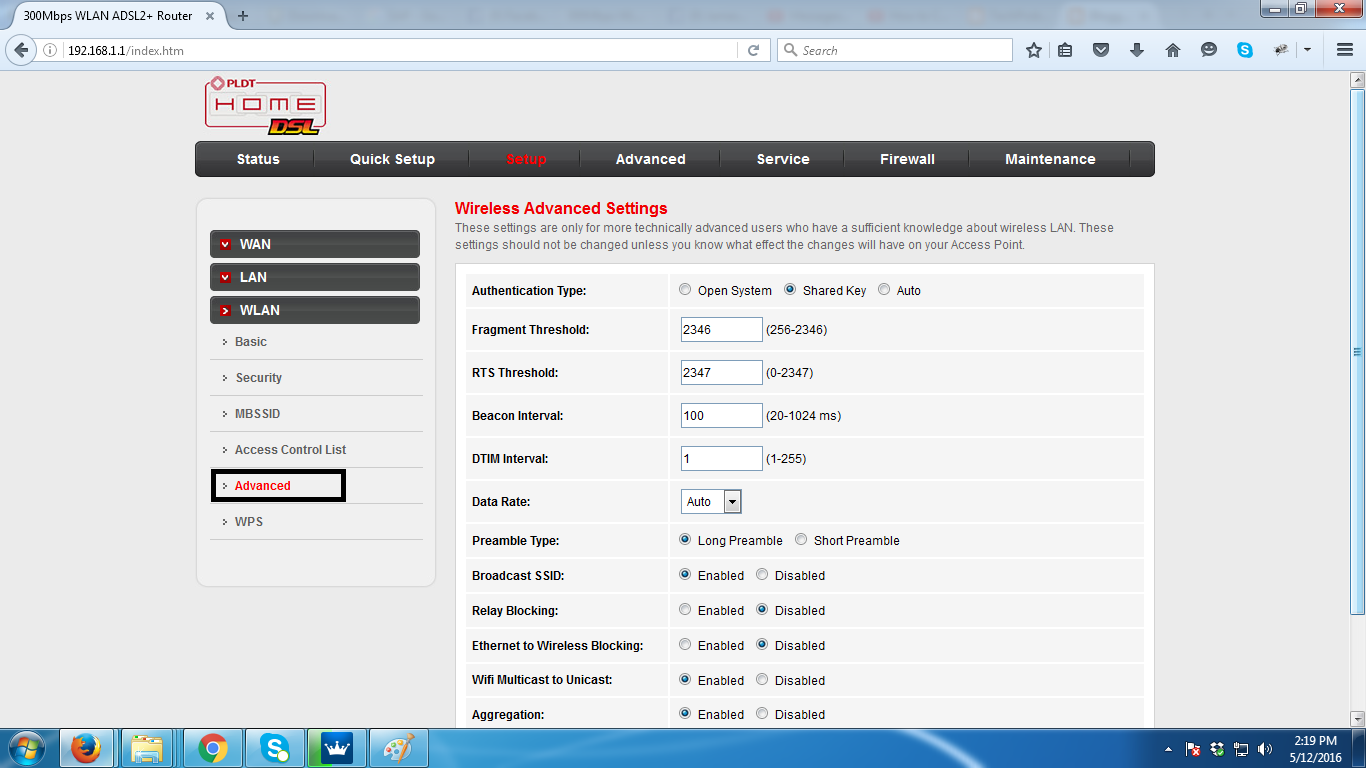1366x768 pixels.
Task: Click the Skype toolbar extension icon
Action: [1245, 50]
